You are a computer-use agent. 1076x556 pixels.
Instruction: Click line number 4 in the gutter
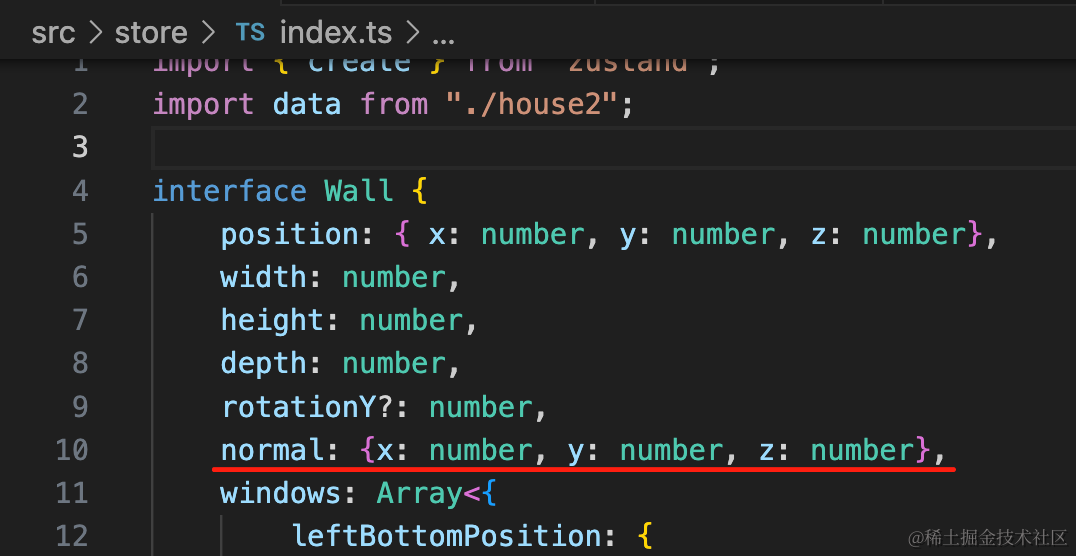pos(80,191)
